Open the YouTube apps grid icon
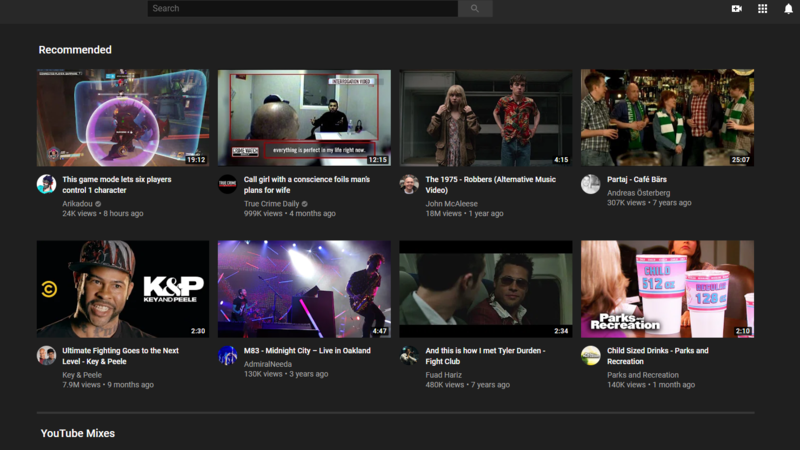Screen dimensions: 800x450 tap(762, 9)
